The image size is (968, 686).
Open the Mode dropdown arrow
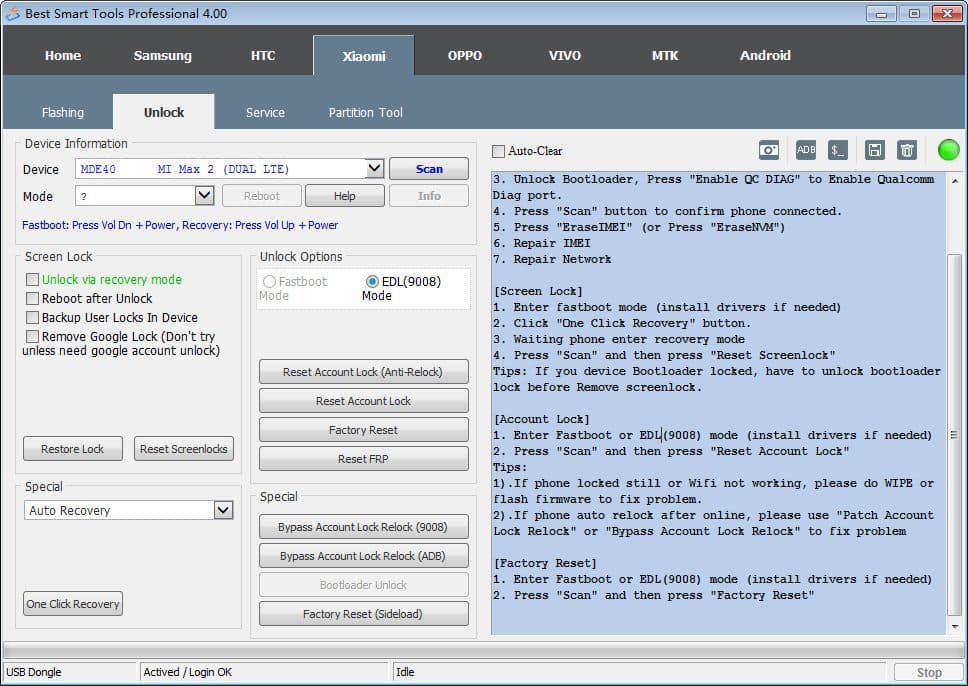204,196
